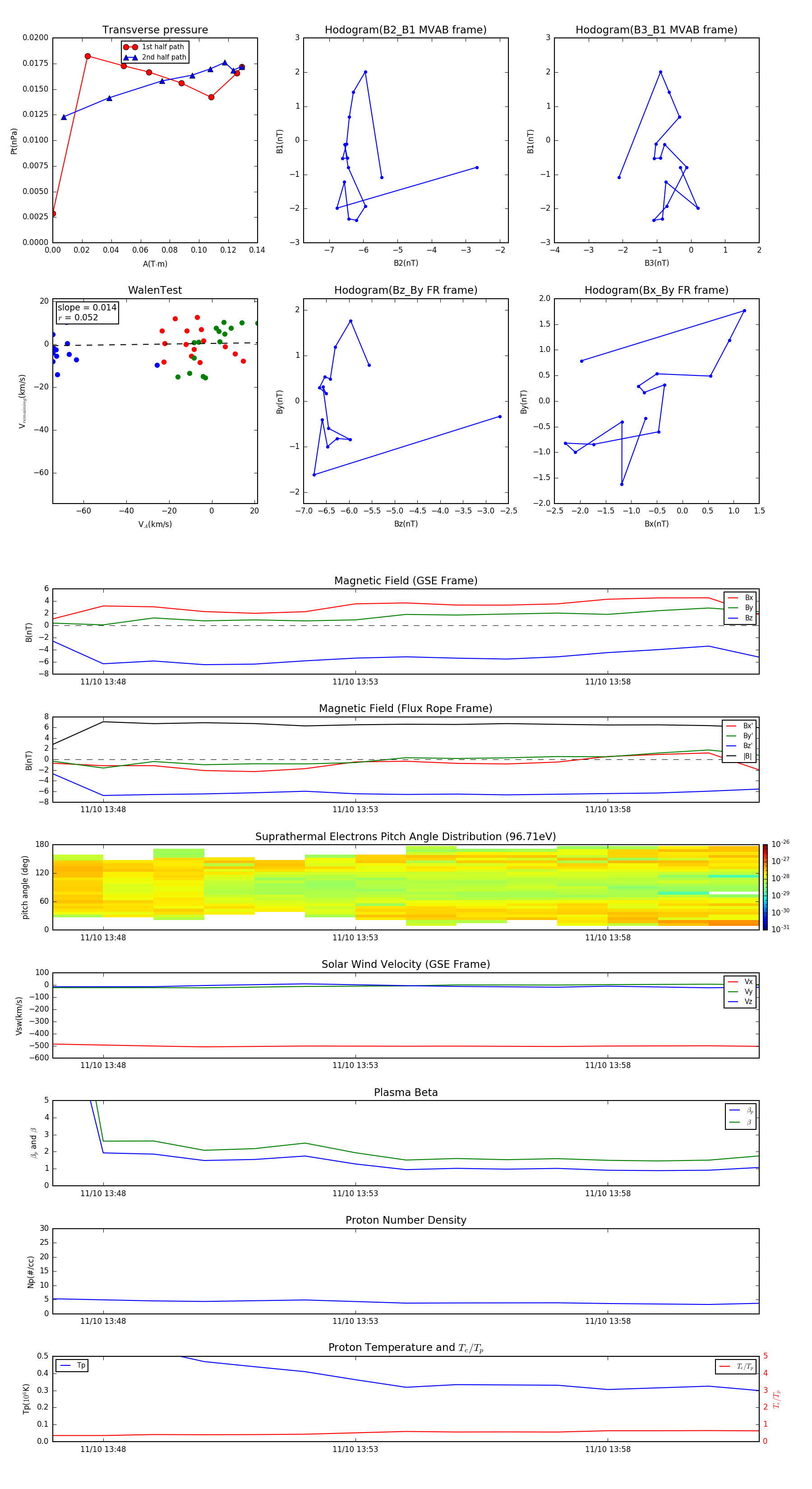Click the 'B2(nT)' x-axis label

pyautogui.click(x=406, y=263)
